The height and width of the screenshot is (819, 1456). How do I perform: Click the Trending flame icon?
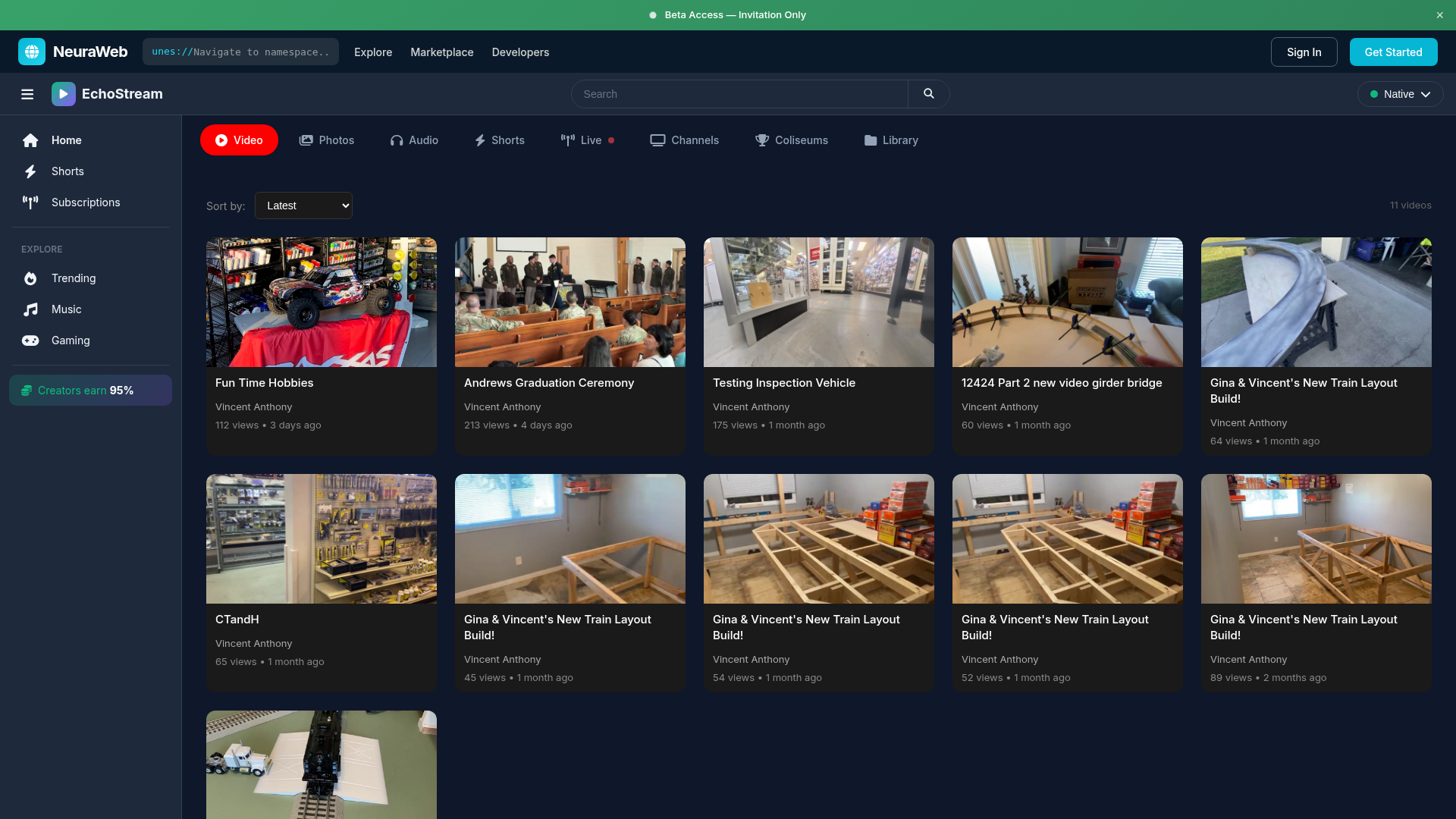tap(30, 278)
